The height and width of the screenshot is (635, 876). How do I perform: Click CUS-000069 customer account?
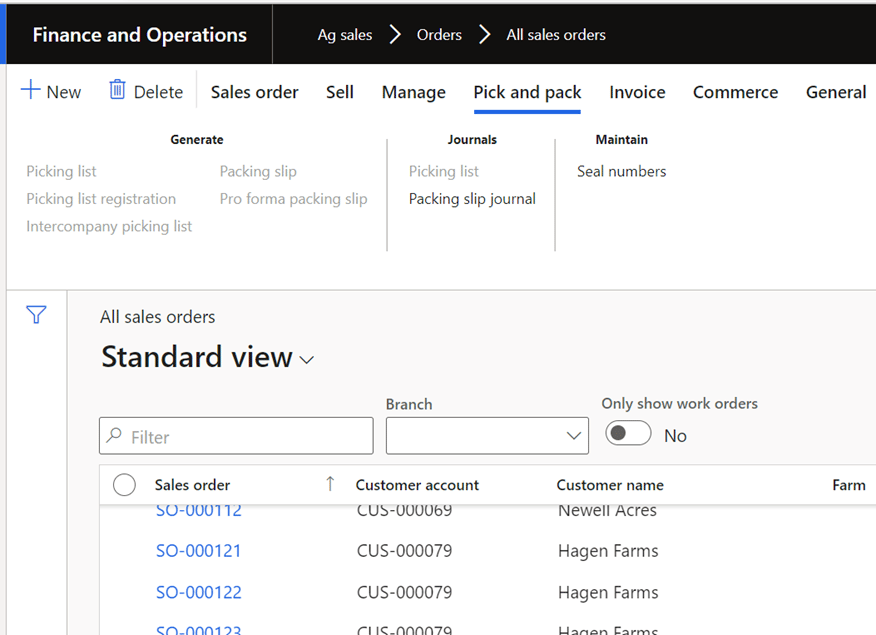pyautogui.click(x=404, y=511)
